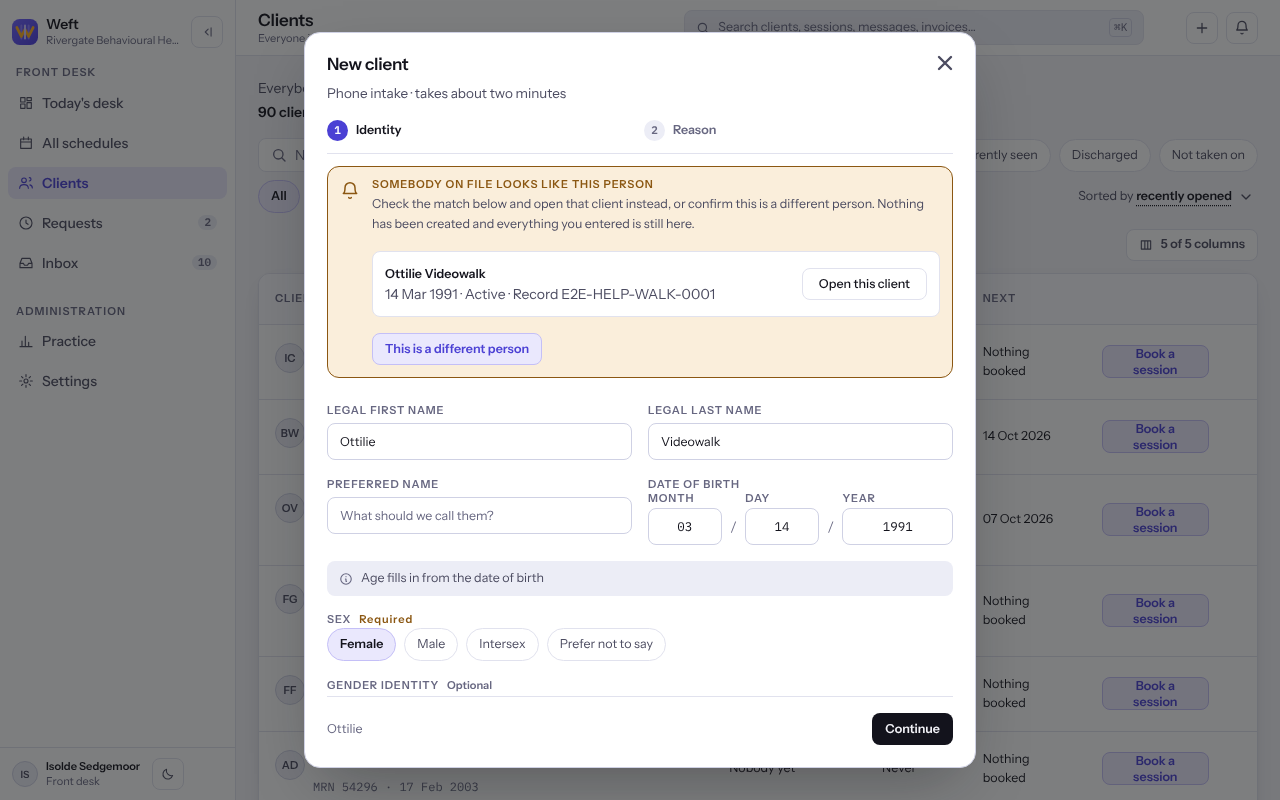Click the Preferred name field

click(x=479, y=516)
